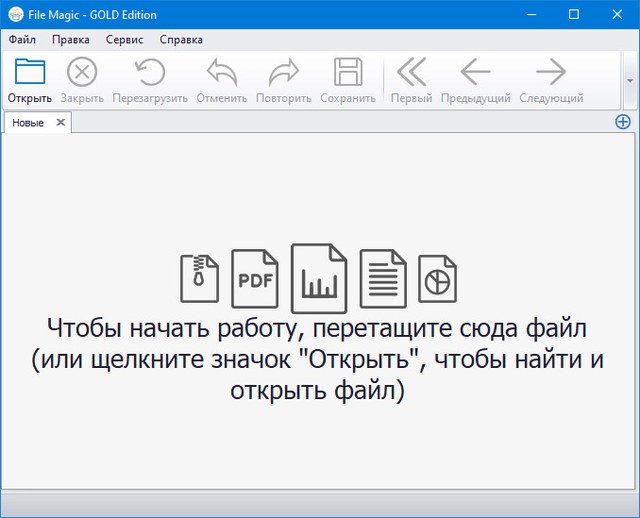This screenshot has height=518, width=640.
Task: Open the Файл menu
Action: 22,40
